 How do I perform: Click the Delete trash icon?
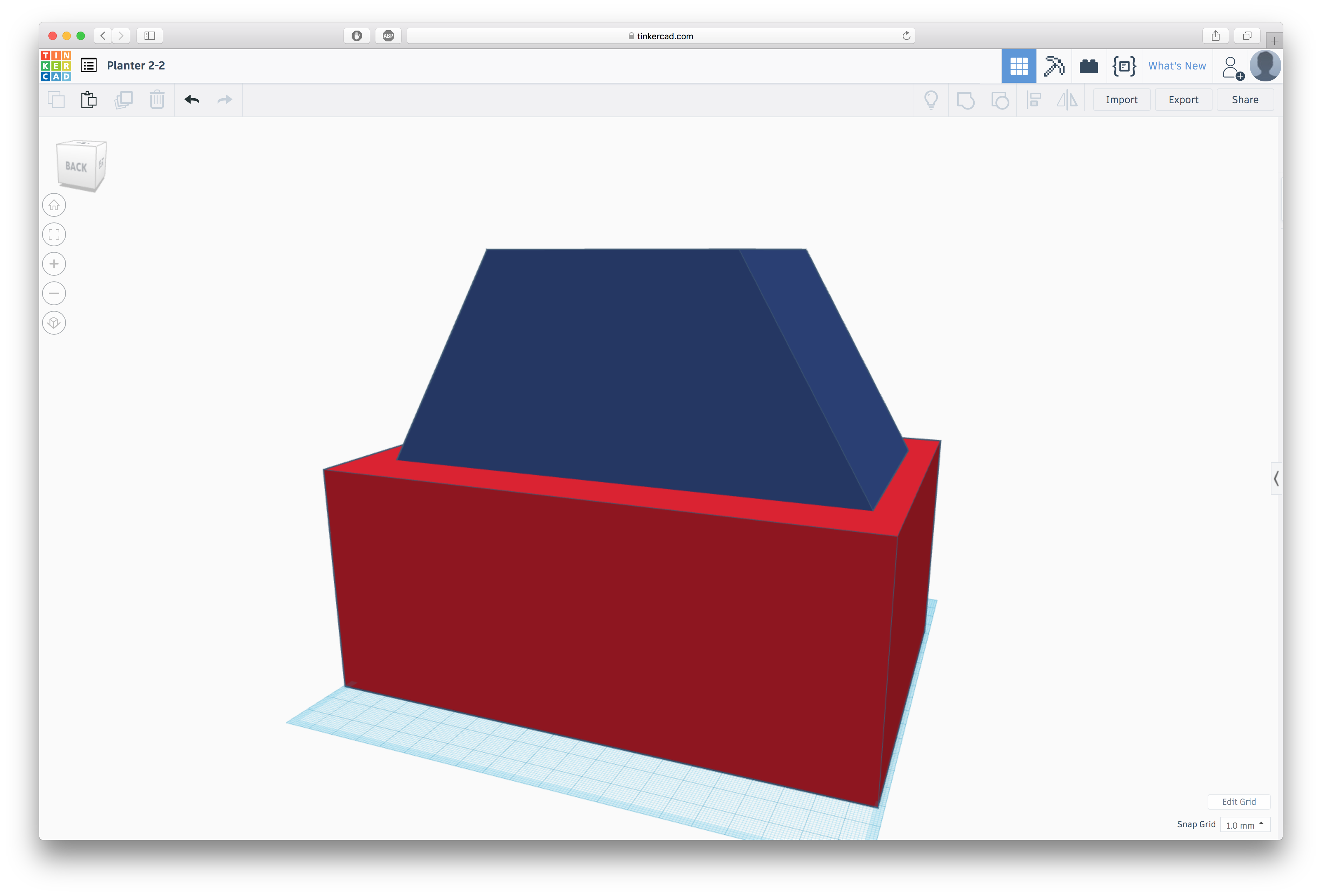157,100
